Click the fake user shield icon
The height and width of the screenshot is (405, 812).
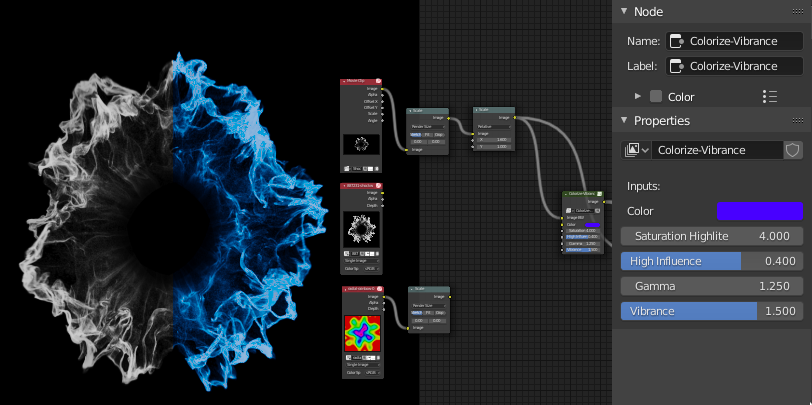tap(793, 150)
